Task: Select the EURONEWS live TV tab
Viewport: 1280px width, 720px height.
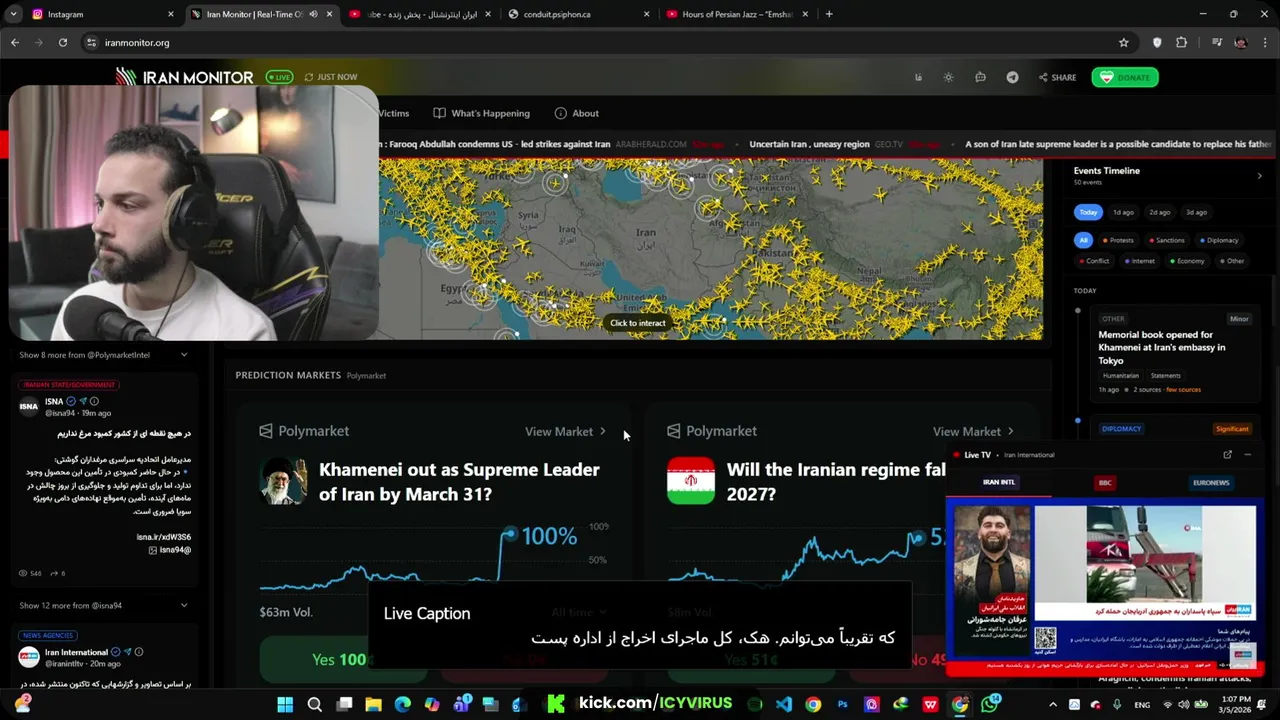Action: pyautogui.click(x=1211, y=483)
